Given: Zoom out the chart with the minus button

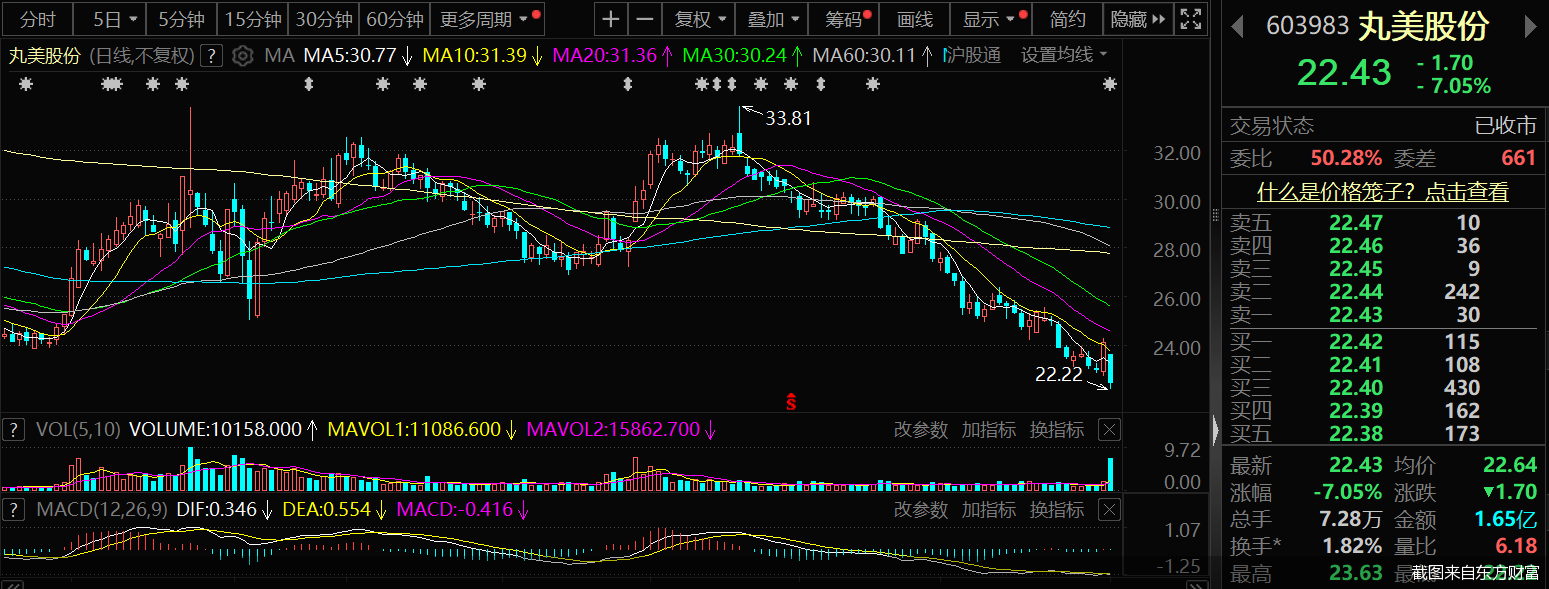Looking at the screenshot, I should click(x=645, y=19).
